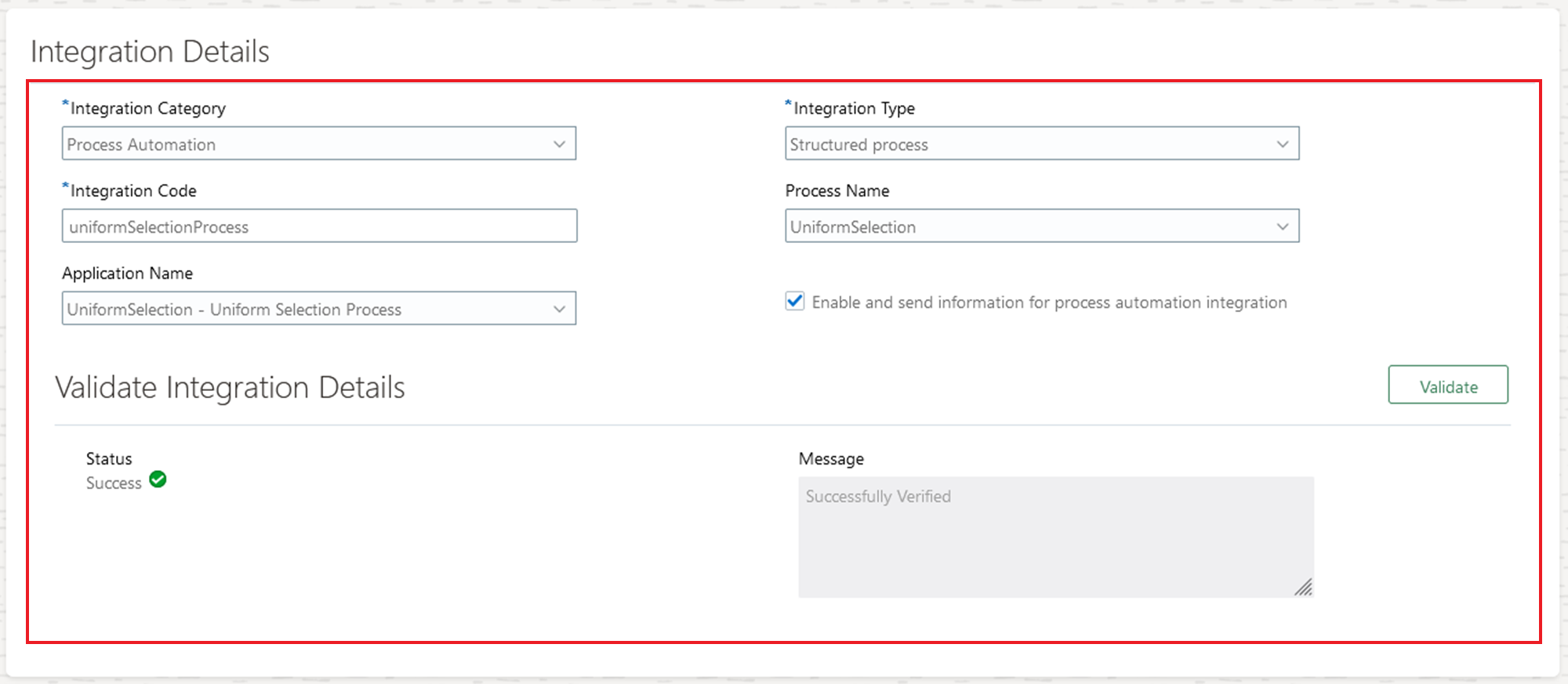Click the chevron arrow of Application Name
This screenshot has width=1568, height=684.
point(559,309)
